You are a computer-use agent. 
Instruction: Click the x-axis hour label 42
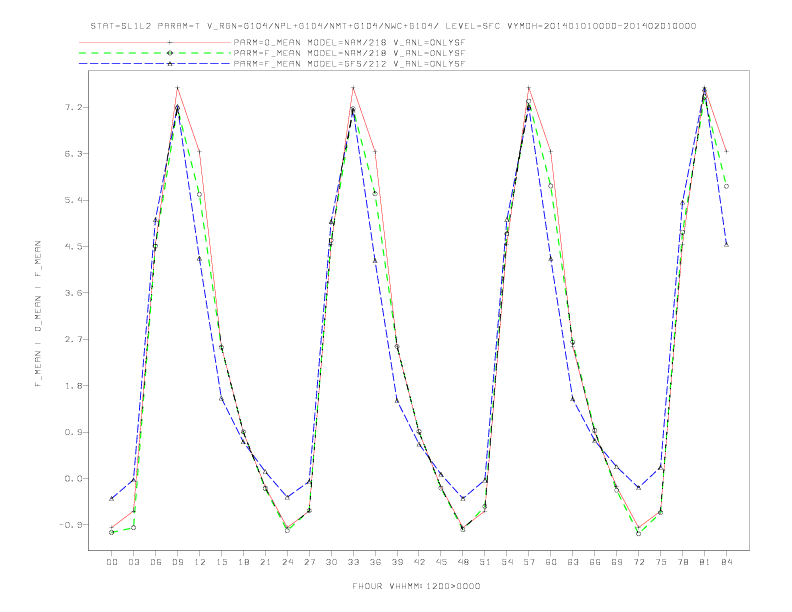tap(419, 562)
